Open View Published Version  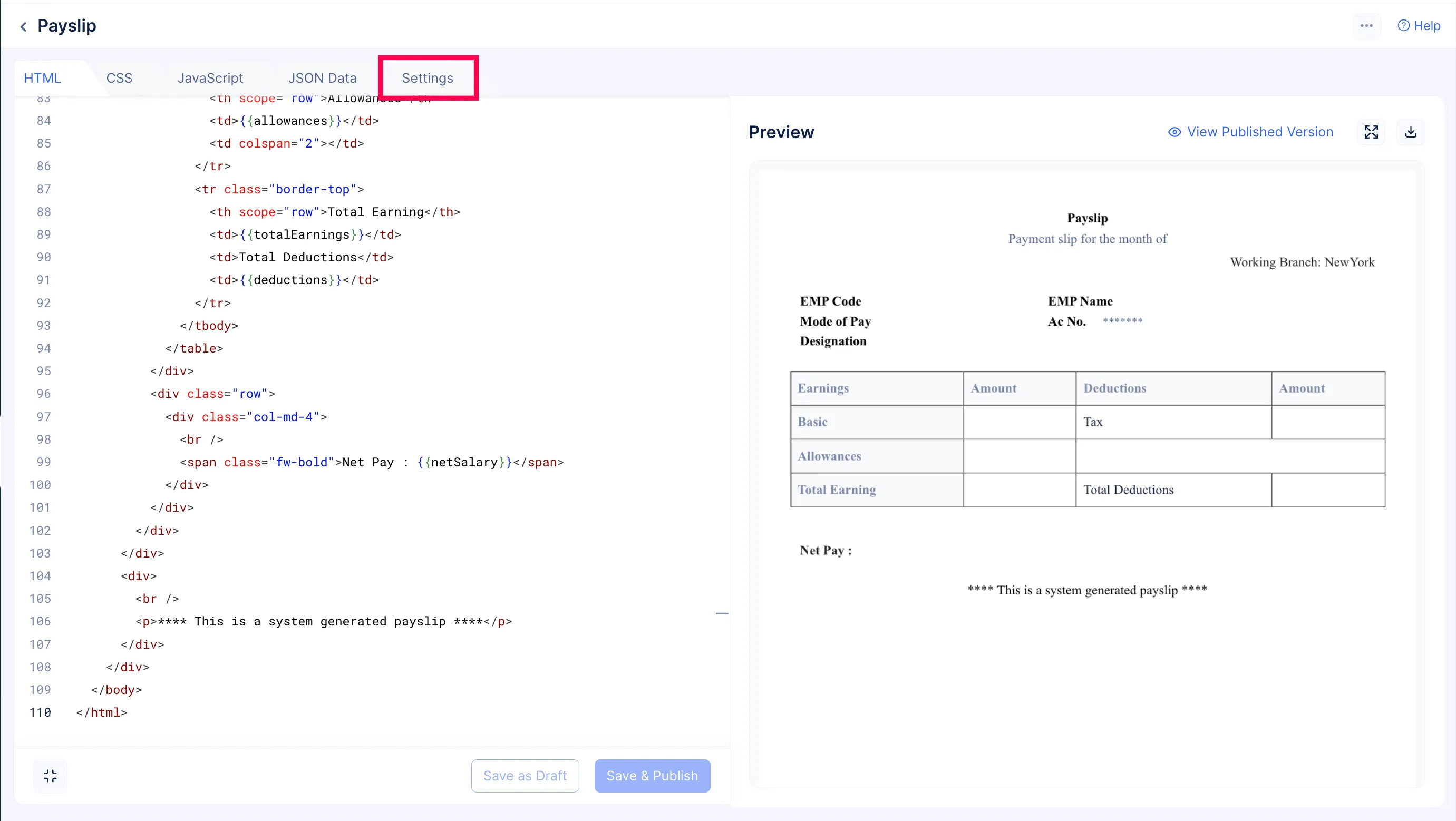pyautogui.click(x=1259, y=132)
